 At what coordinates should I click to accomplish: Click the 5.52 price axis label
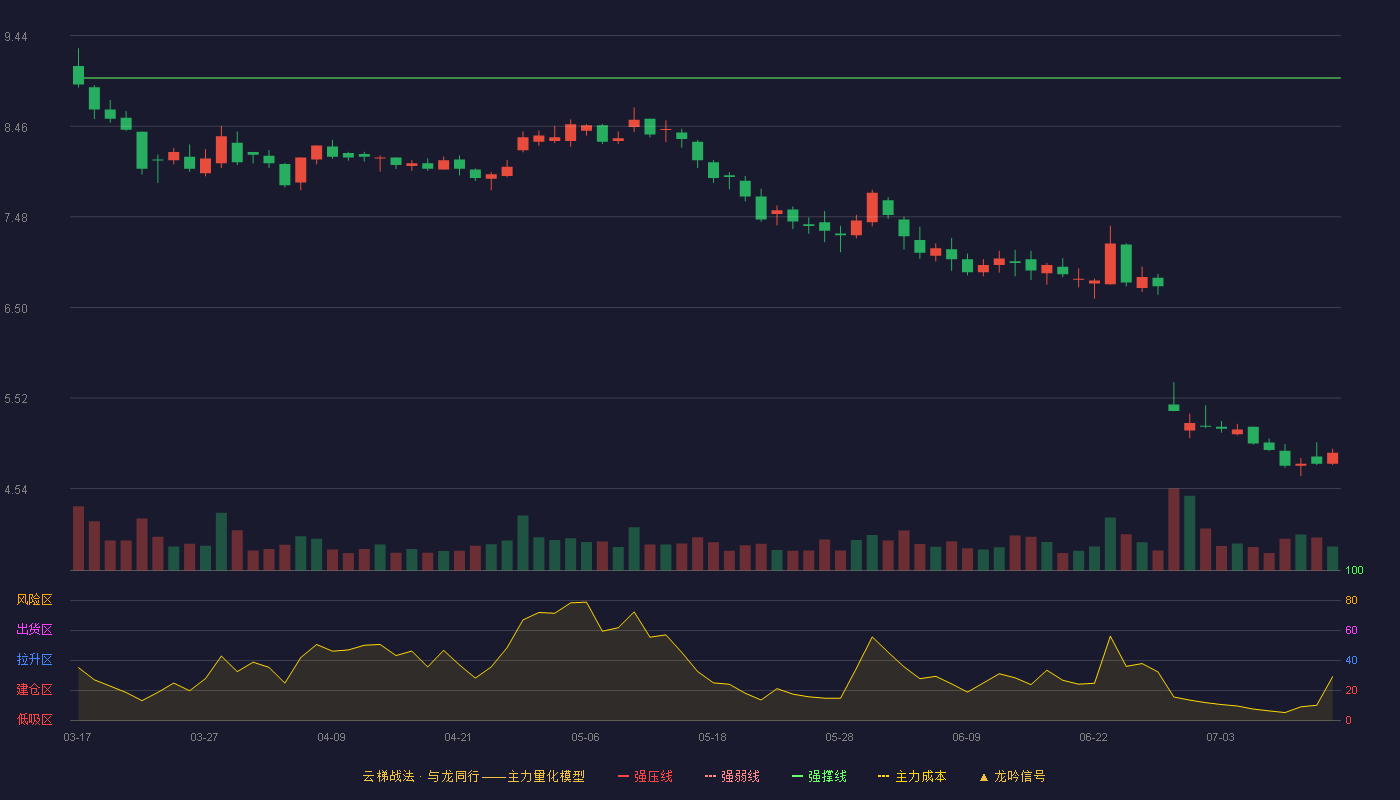(16, 399)
